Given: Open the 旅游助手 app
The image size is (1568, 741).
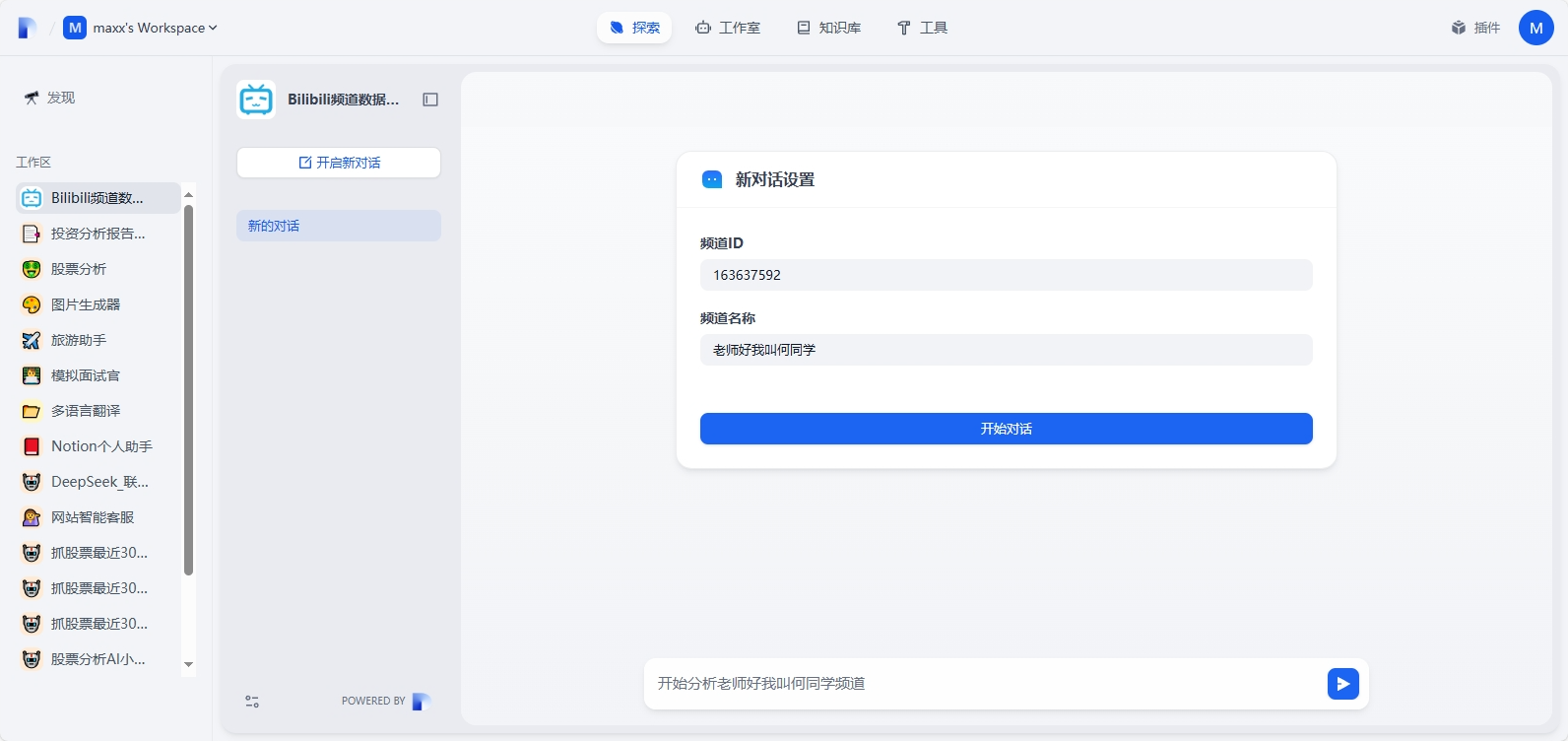Looking at the screenshot, I should tap(98, 340).
